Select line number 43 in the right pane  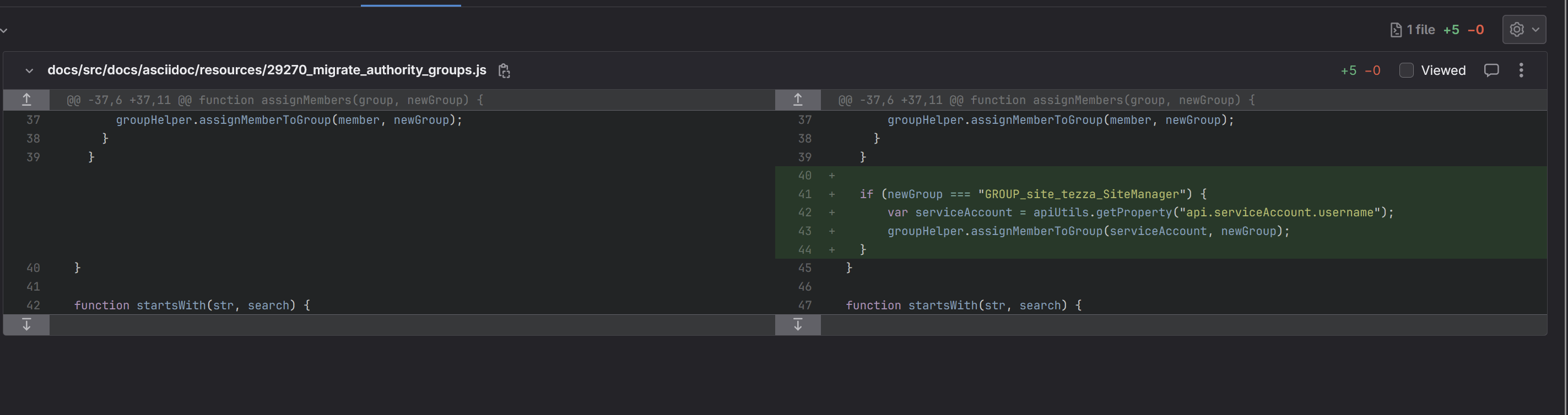pos(805,231)
